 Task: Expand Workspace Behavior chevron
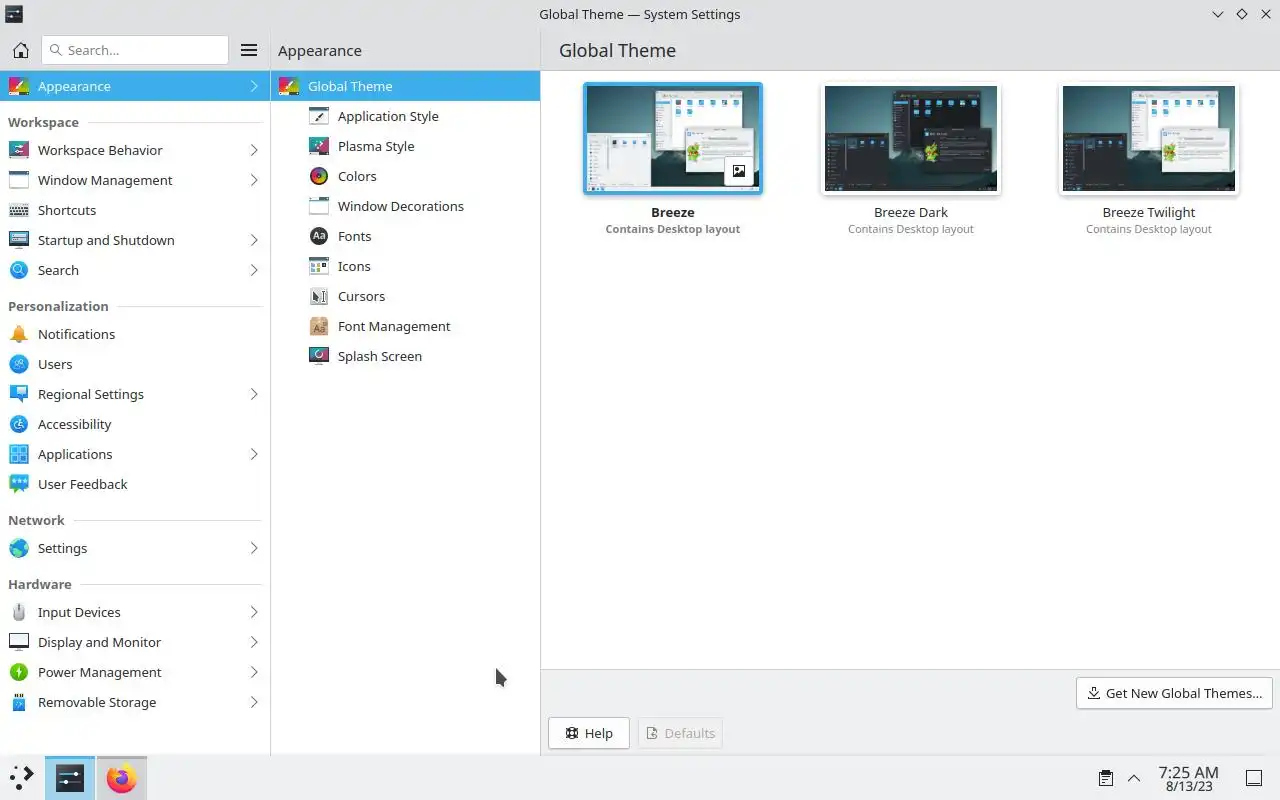[254, 150]
